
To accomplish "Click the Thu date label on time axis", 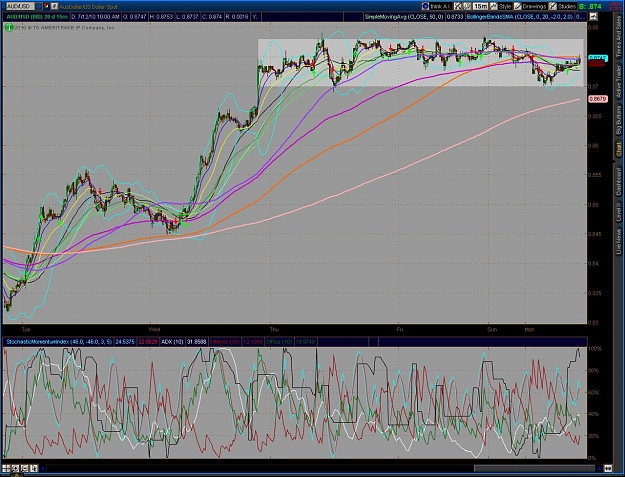I will tap(274, 330).
